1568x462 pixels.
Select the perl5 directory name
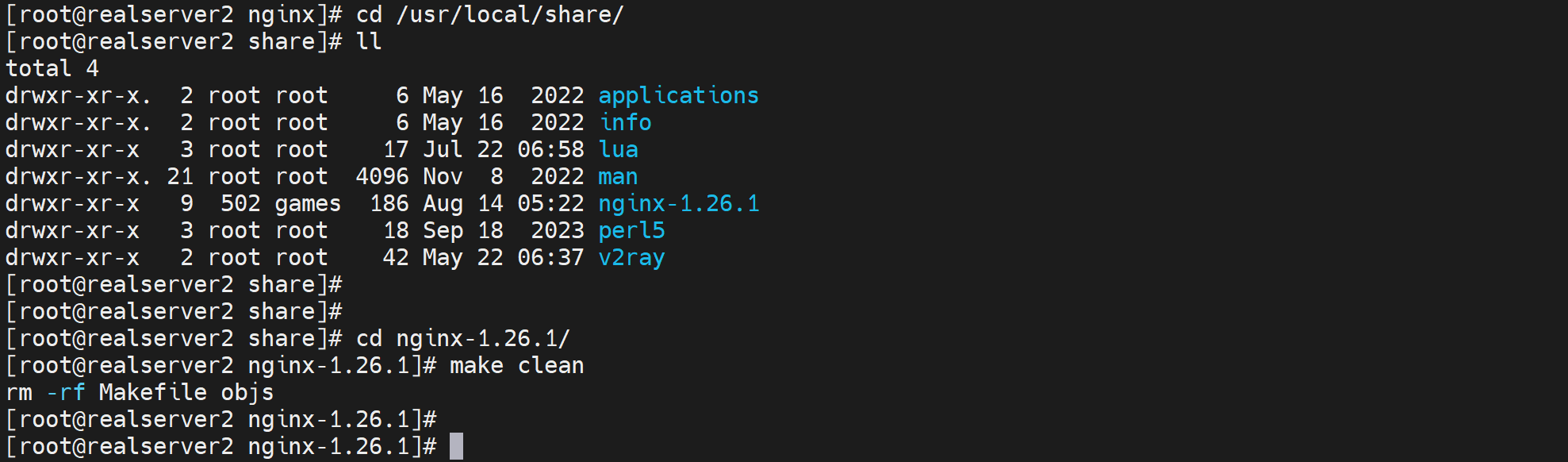(x=631, y=231)
